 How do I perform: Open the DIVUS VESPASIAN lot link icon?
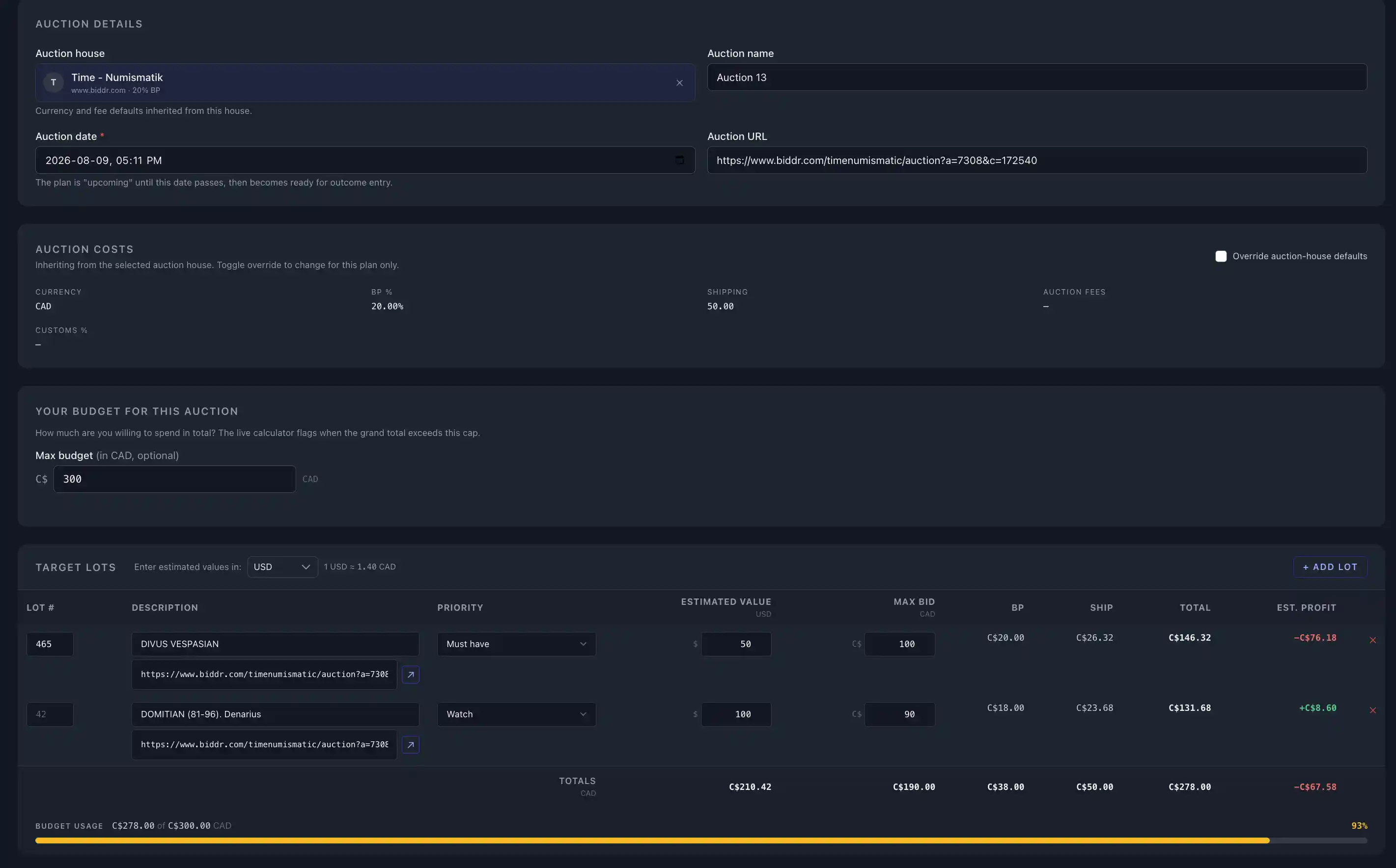click(x=411, y=675)
